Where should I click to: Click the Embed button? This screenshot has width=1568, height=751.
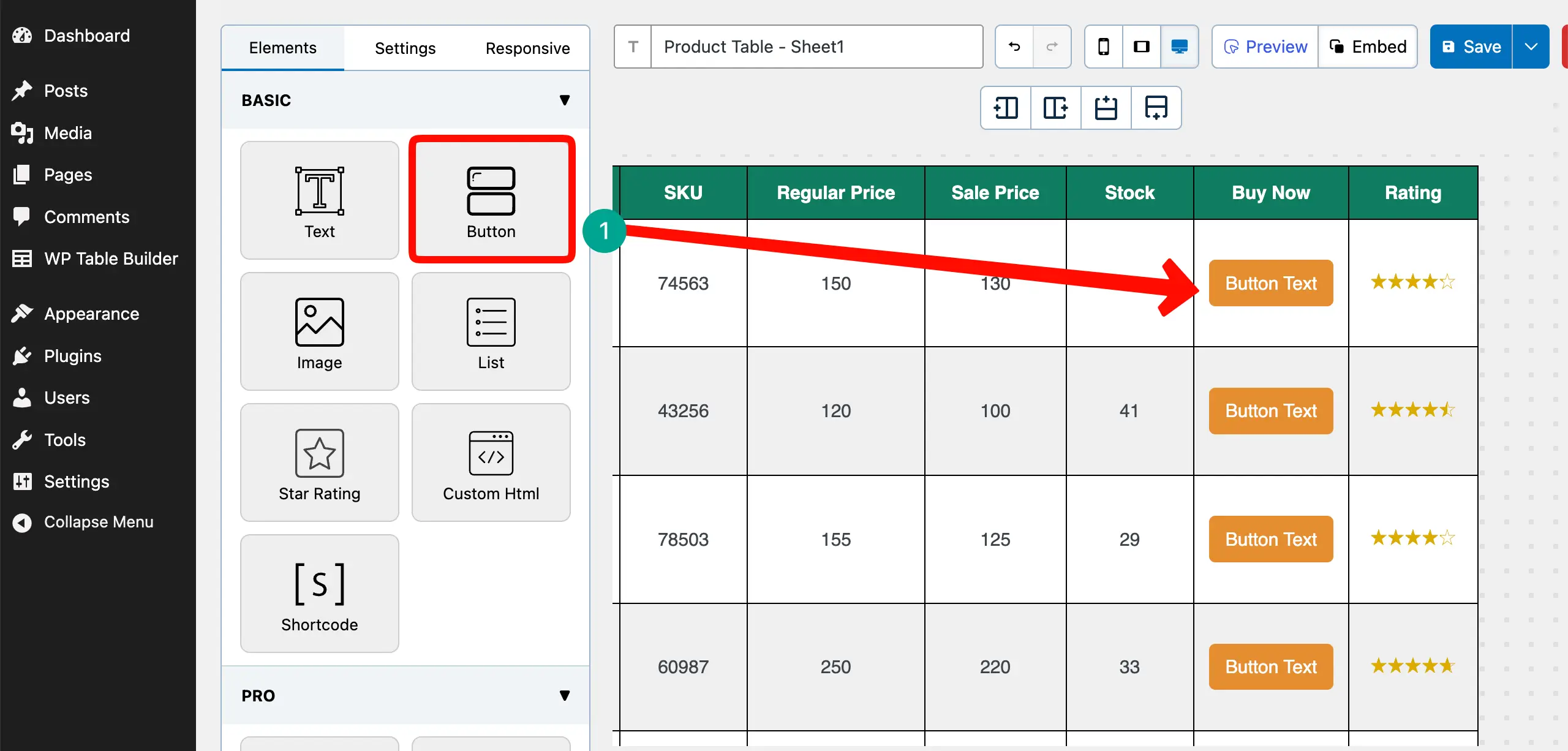pos(1368,47)
